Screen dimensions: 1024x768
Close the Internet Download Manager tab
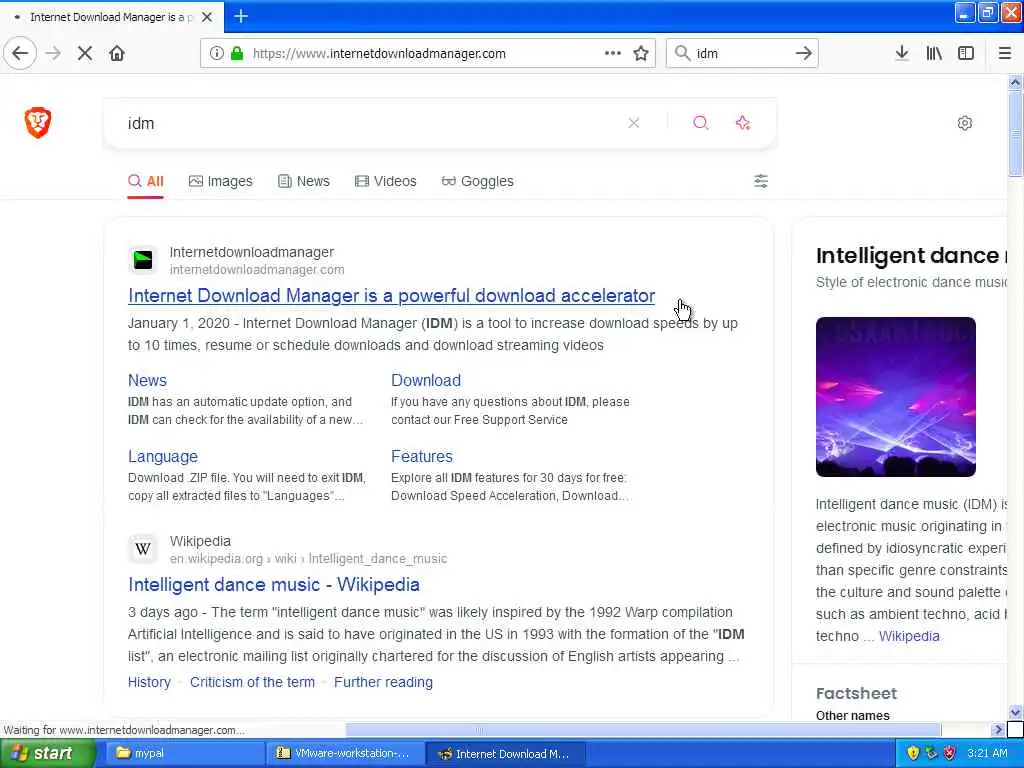(207, 17)
